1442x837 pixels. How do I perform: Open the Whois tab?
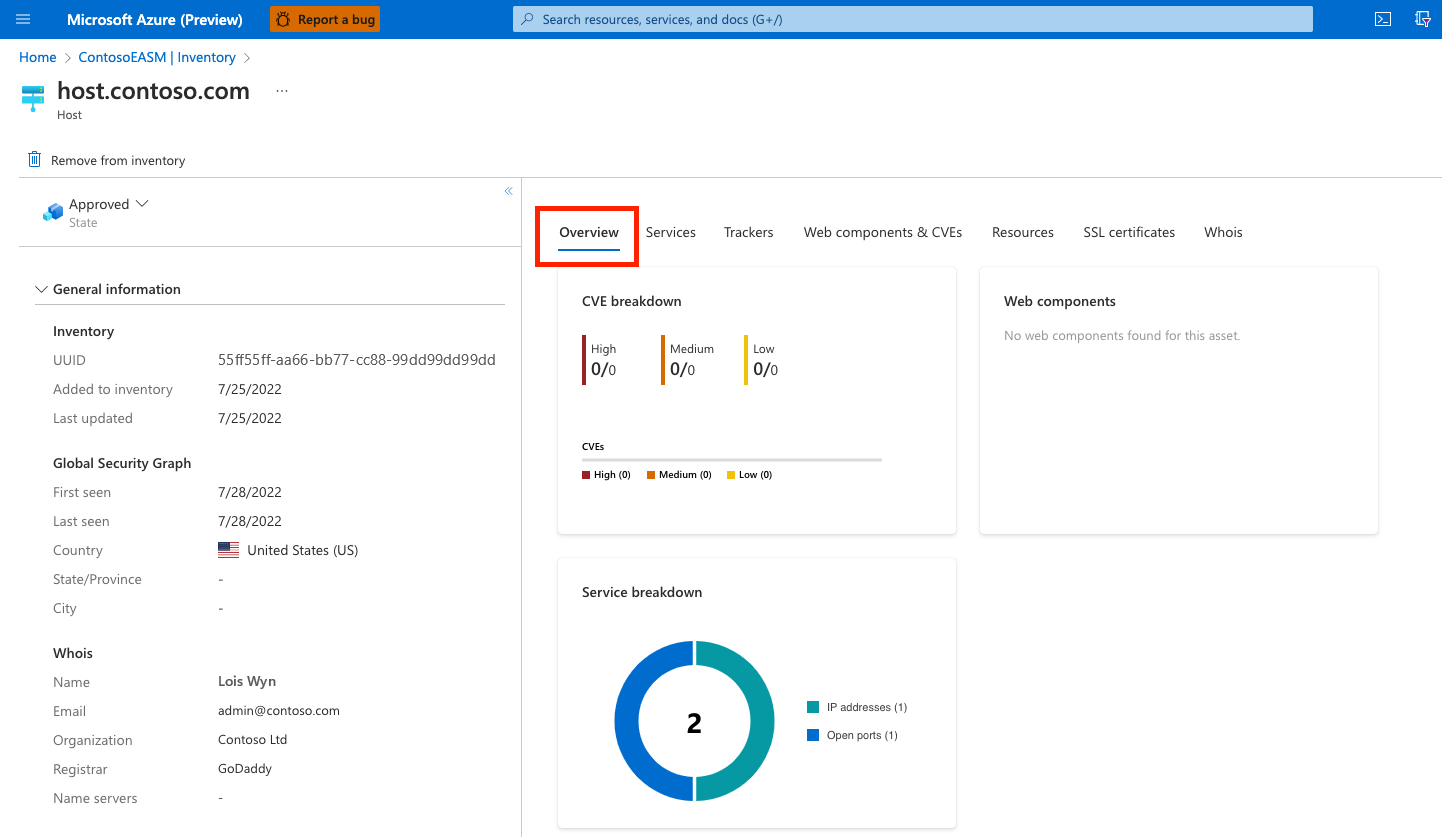click(x=1223, y=232)
